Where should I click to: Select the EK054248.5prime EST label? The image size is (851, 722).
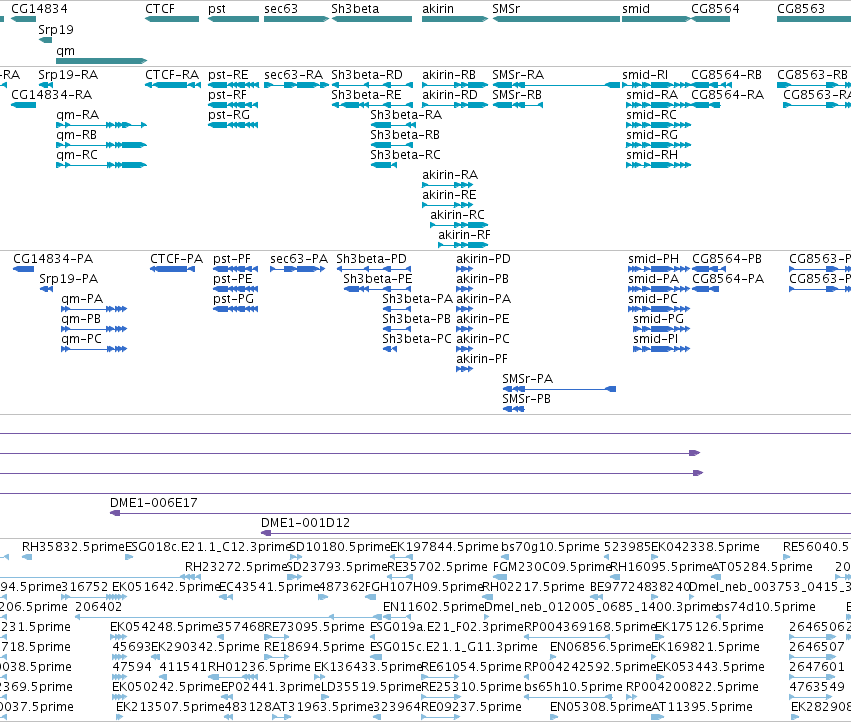[x=163, y=627]
